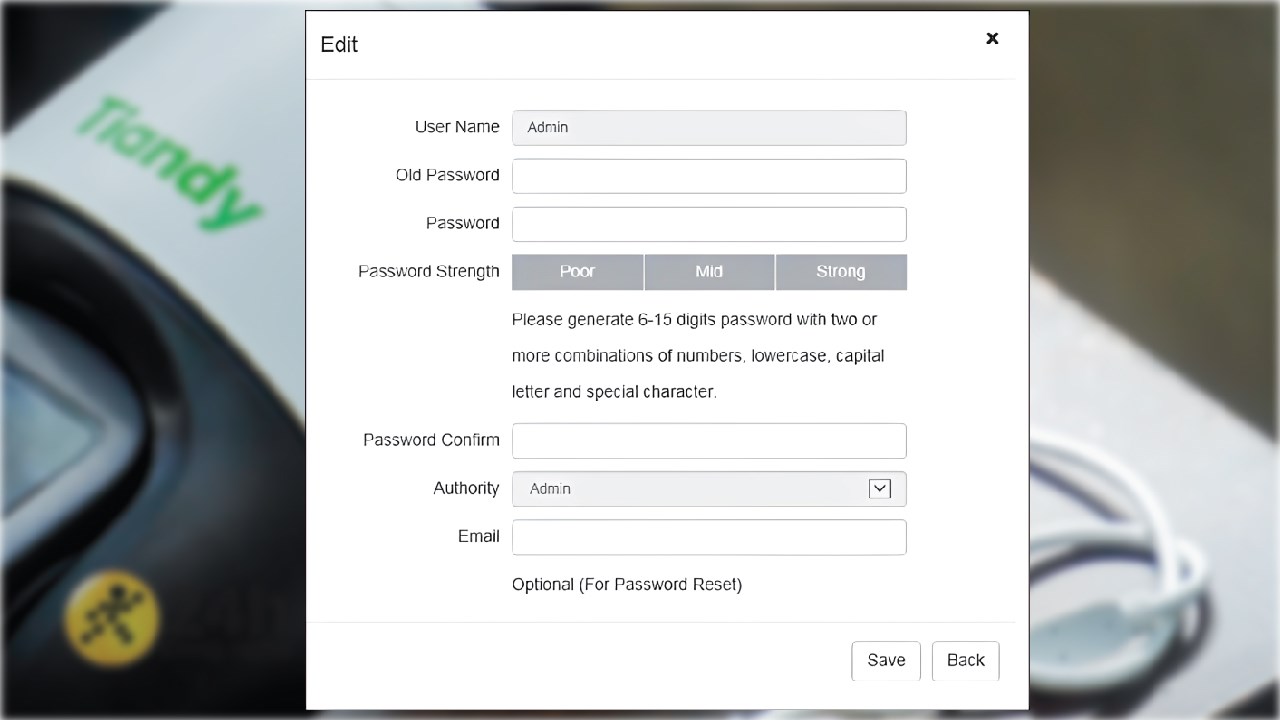This screenshot has width=1280, height=720.
Task: Click the Save button
Action: tap(886, 660)
